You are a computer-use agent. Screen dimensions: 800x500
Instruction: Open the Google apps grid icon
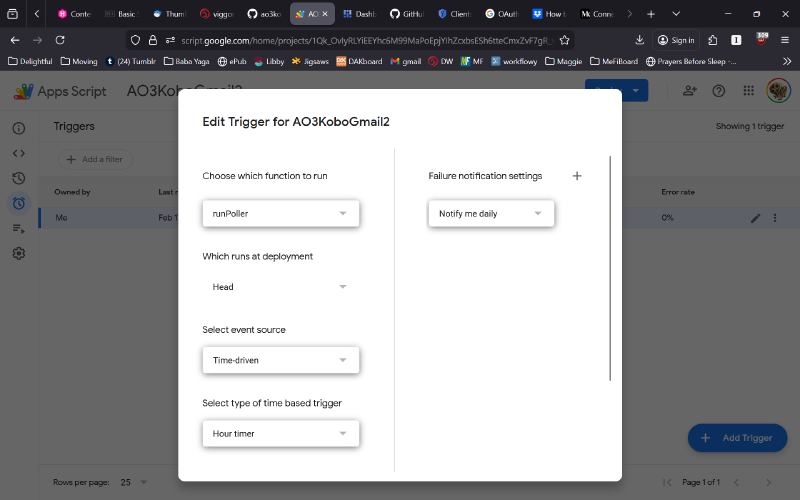(x=749, y=91)
